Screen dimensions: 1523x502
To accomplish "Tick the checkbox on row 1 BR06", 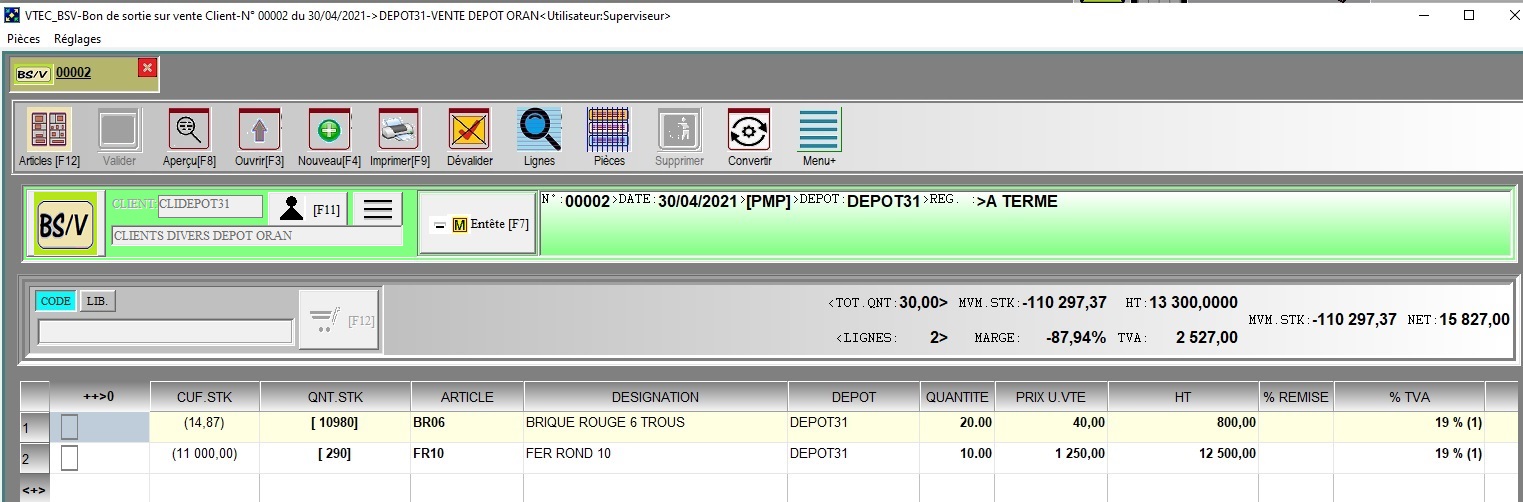I will point(69,427).
